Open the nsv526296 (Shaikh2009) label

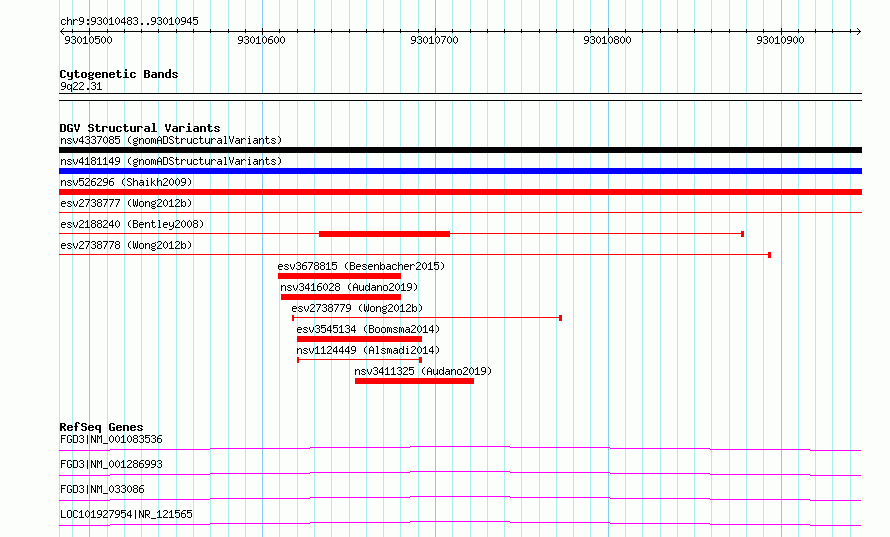click(126, 182)
